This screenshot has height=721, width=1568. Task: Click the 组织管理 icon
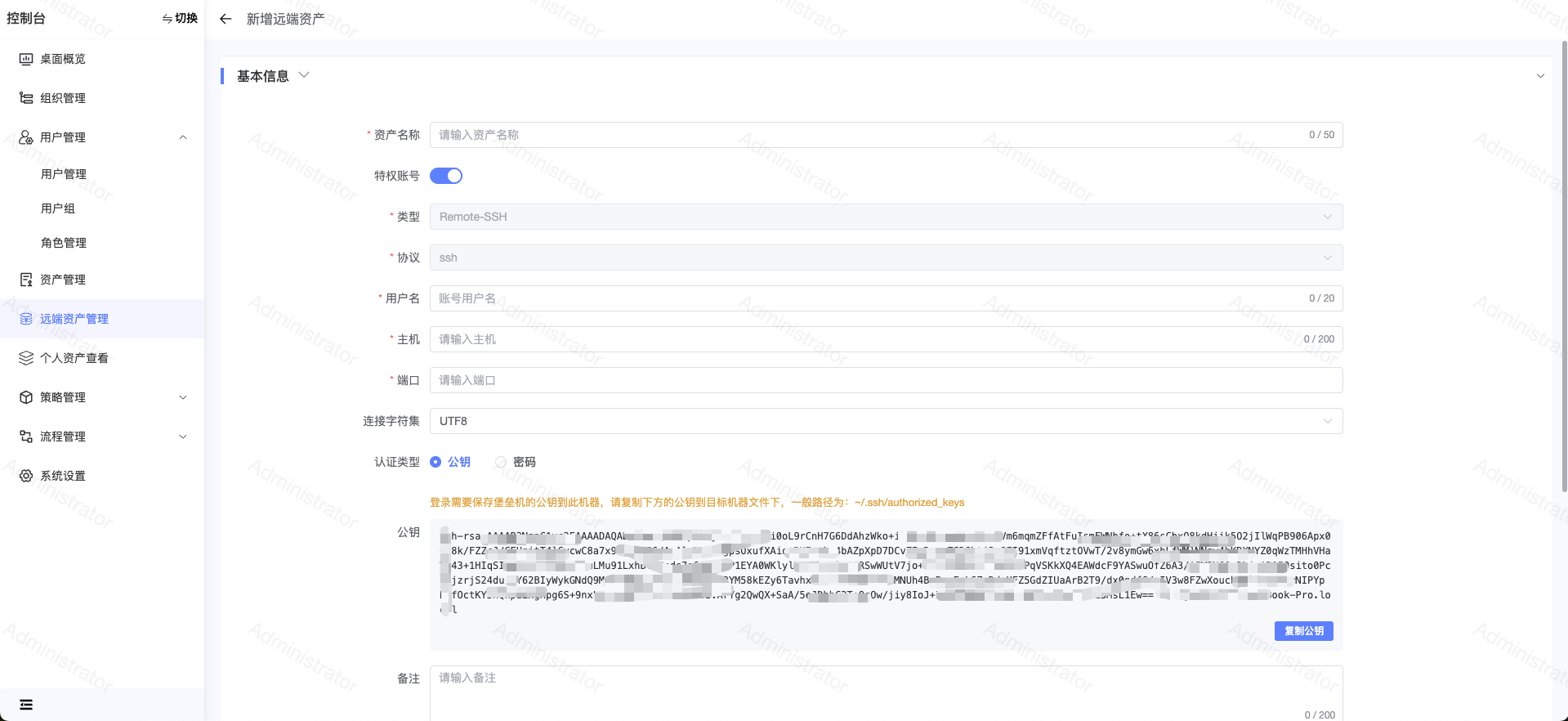point(26,98)
